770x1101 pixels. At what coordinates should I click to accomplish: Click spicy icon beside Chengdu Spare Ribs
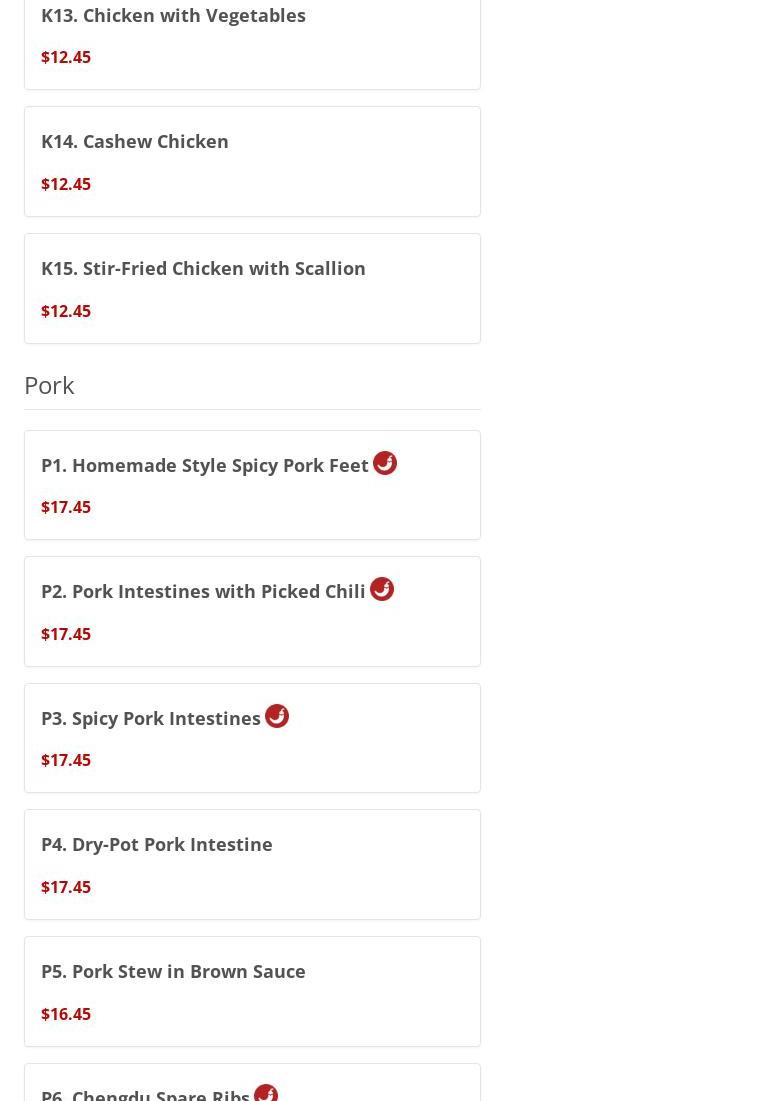(266, 1092)
